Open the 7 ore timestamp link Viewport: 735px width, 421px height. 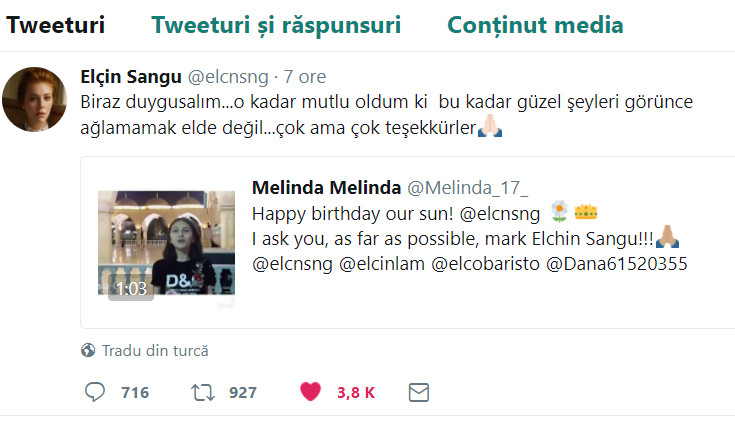coord(305,77)
